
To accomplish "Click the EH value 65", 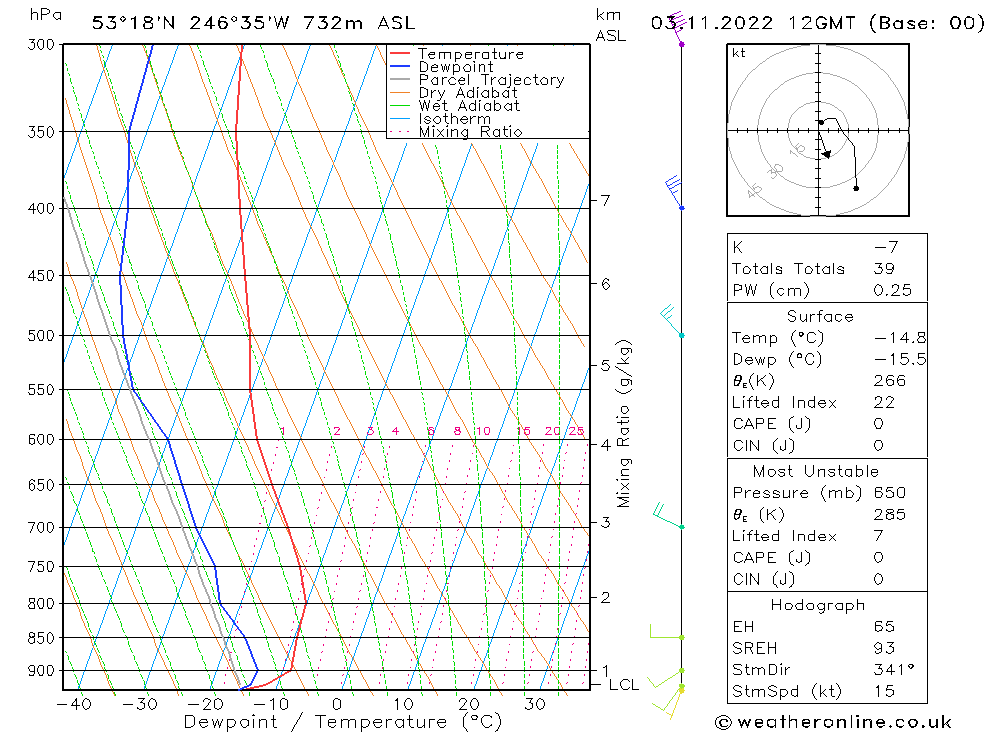I will [x=884, y=626].
